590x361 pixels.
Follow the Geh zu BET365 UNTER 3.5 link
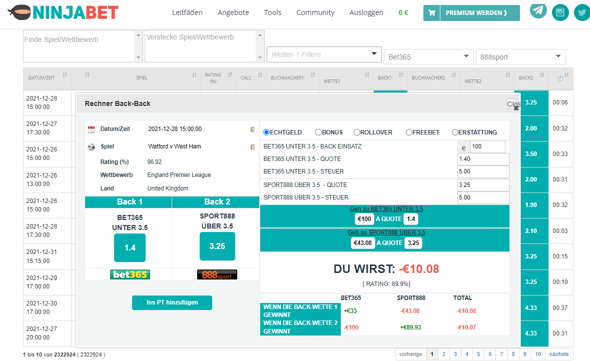(386, 209)
